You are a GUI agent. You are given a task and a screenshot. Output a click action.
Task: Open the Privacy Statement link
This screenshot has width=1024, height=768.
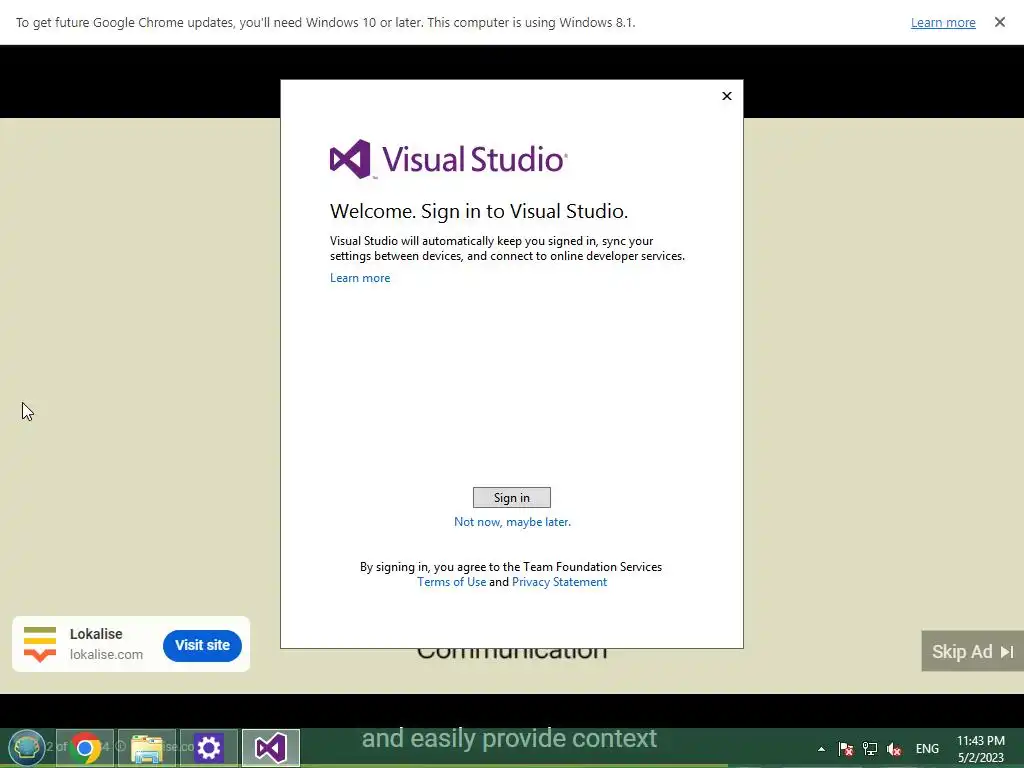(x=559, y=582)
